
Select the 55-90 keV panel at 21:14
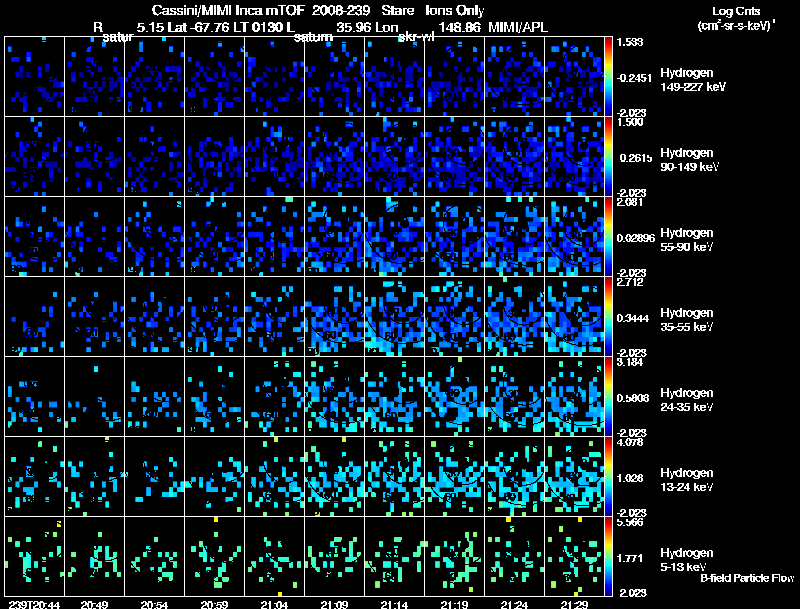(x=394, y=237)
